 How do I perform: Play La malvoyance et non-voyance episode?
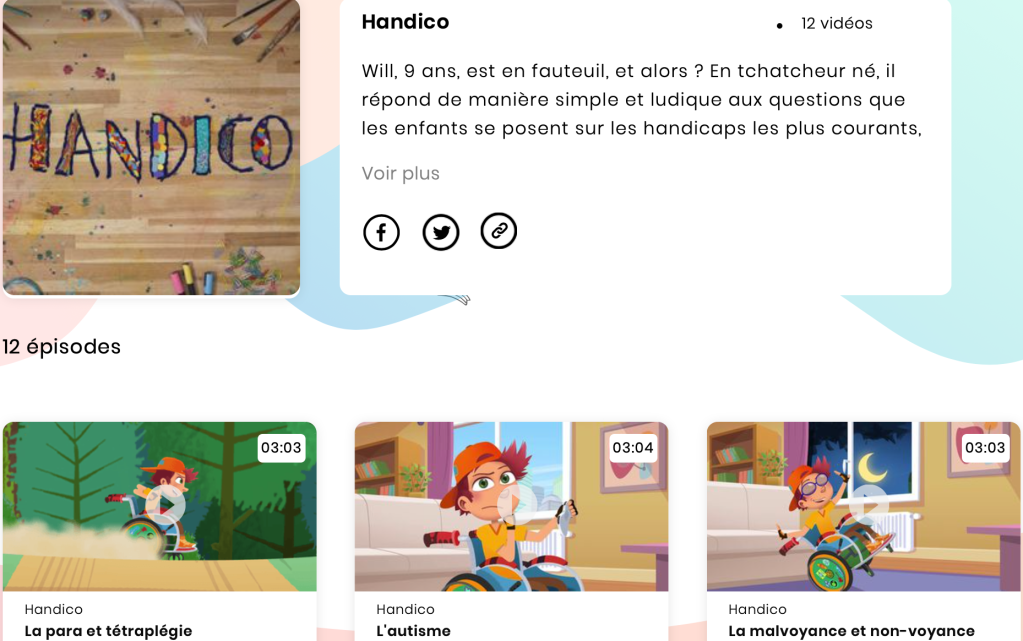(x=870, y=505)
